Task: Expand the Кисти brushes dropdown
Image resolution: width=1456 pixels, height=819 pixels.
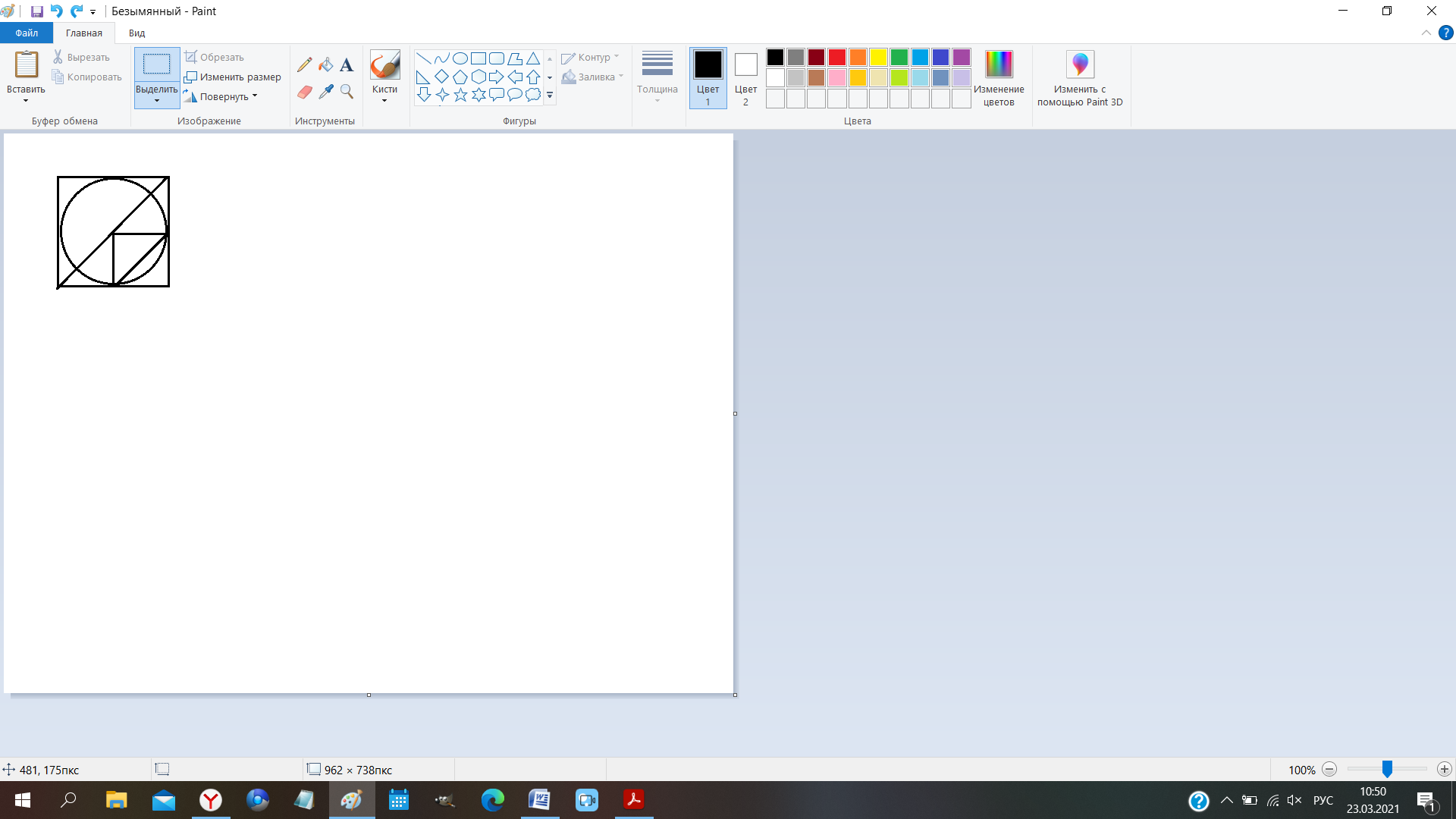Action: coord(384,99)
